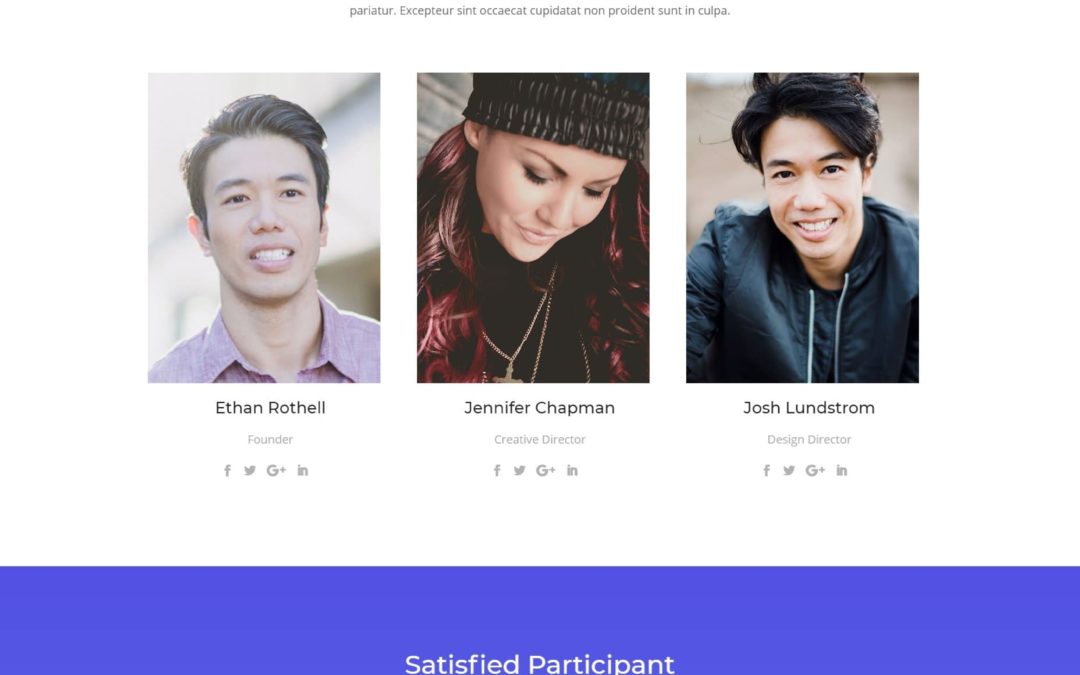This screenshot has width=1080, height=675.
Task: Open Jennifer Chapman's Twitter icon
Action: pos(520,471)
